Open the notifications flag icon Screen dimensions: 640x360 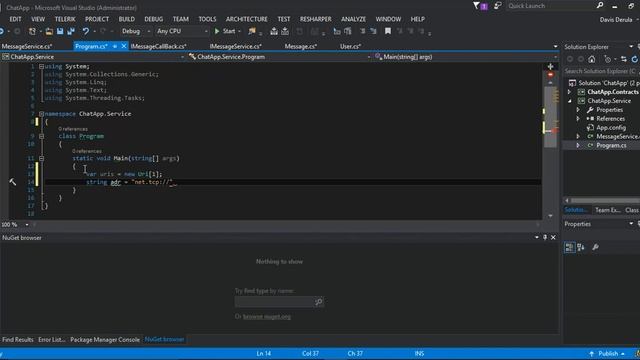pos(480,6)
